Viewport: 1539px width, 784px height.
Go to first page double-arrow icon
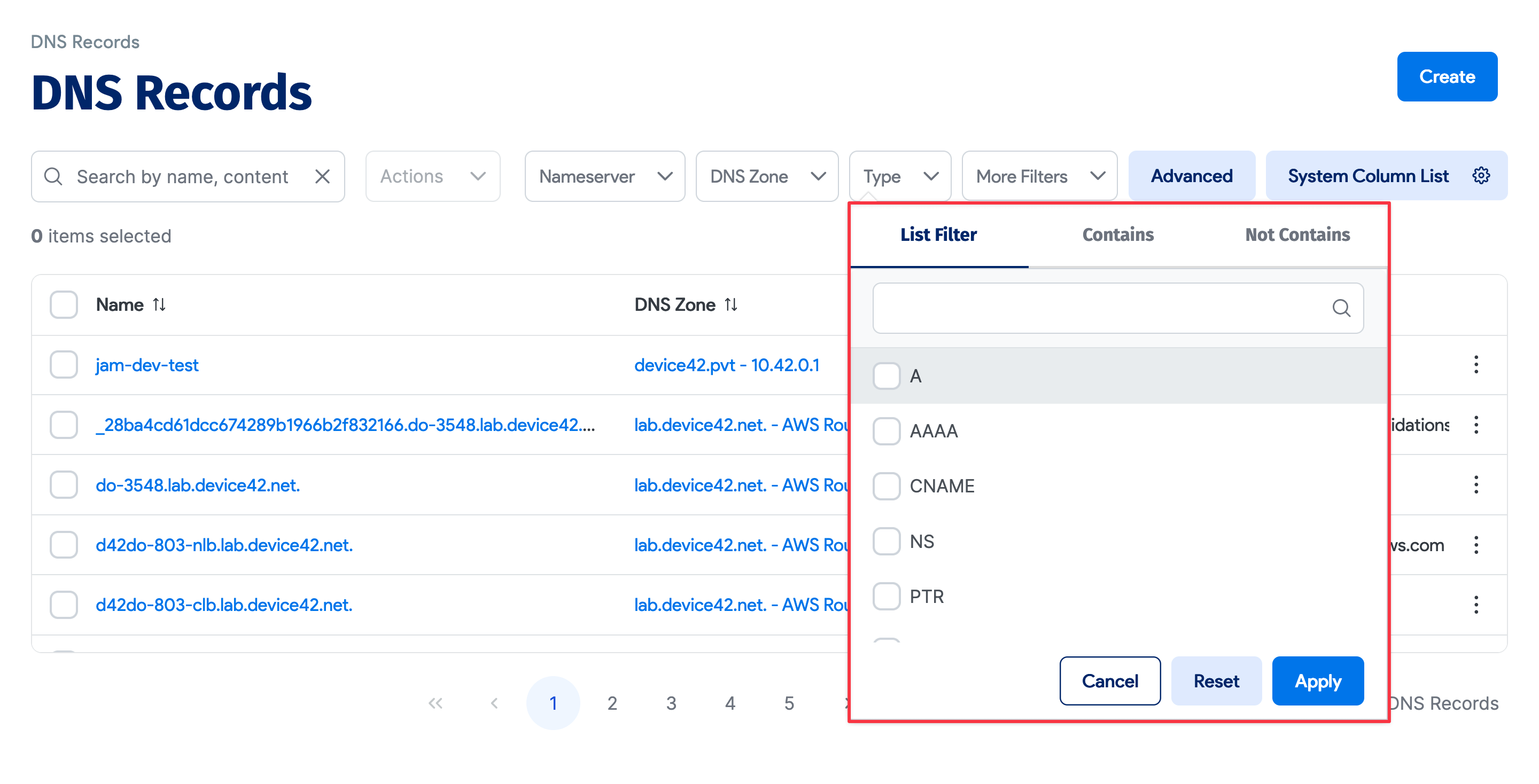435,703
